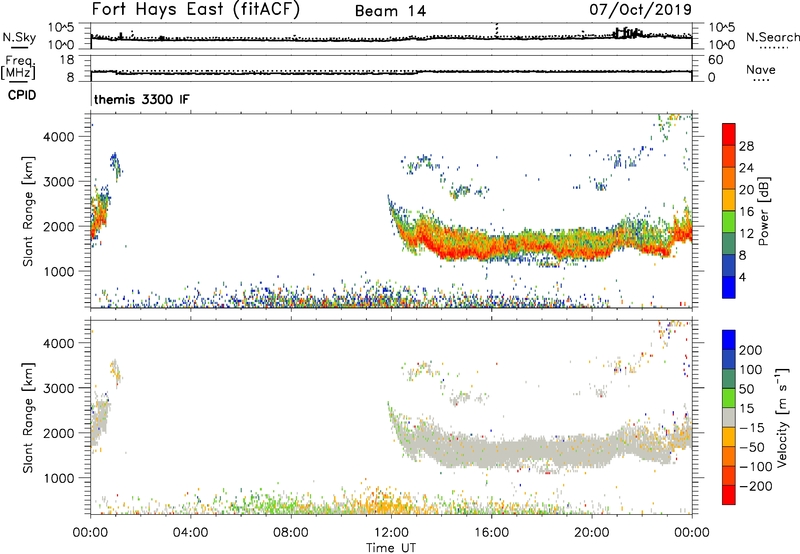Screen dimensions: 800x554
Task: Click the '4000' tick of power panel
Action: pos(58,137)
